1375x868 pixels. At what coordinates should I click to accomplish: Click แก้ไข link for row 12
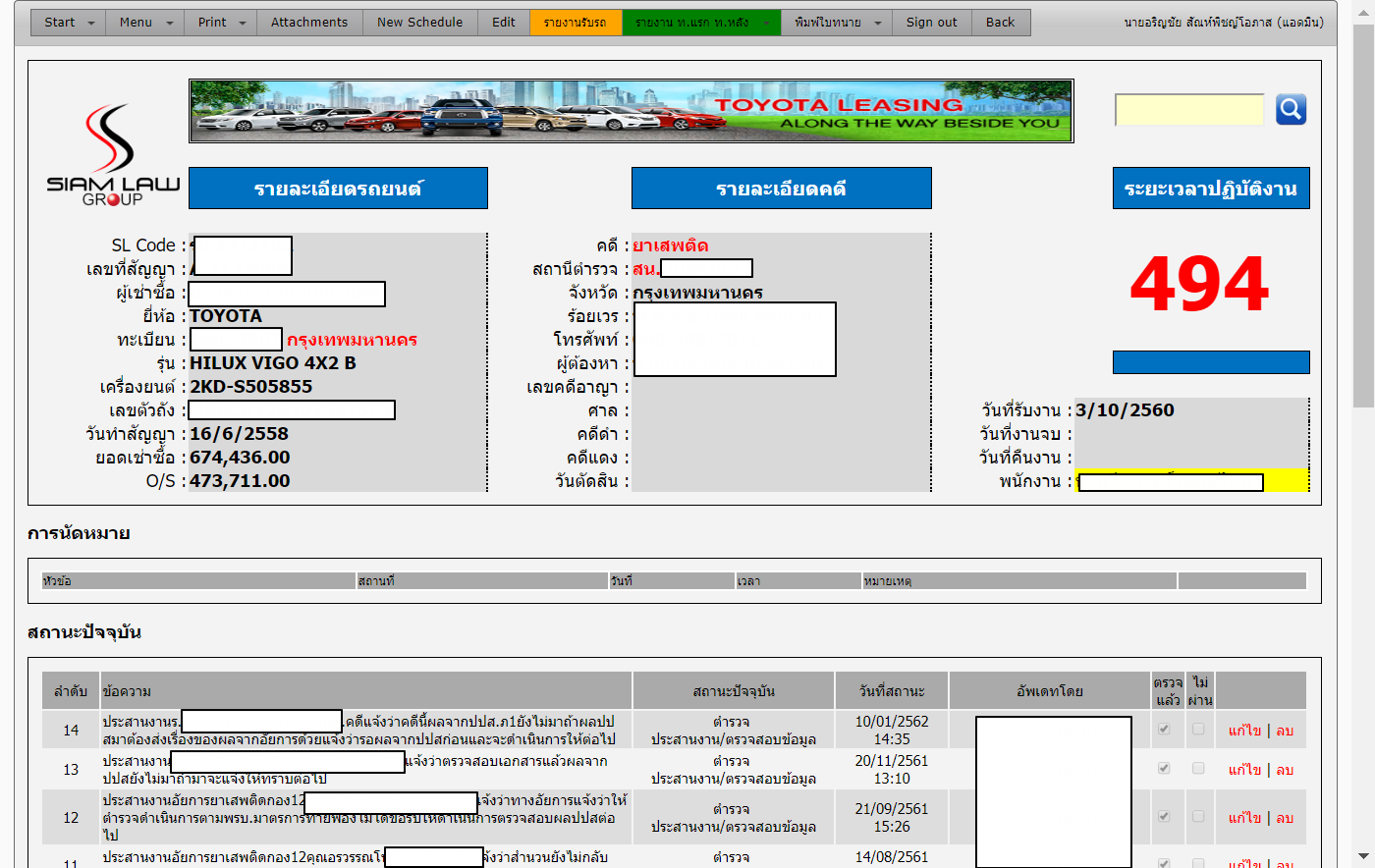click(1244, 818)
